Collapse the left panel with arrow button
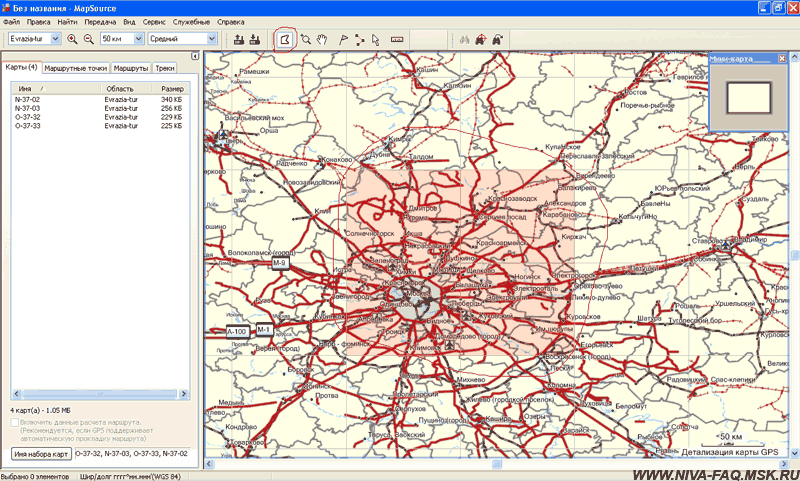The height and width of the screenshot is (481, 800). click(195, 56)
